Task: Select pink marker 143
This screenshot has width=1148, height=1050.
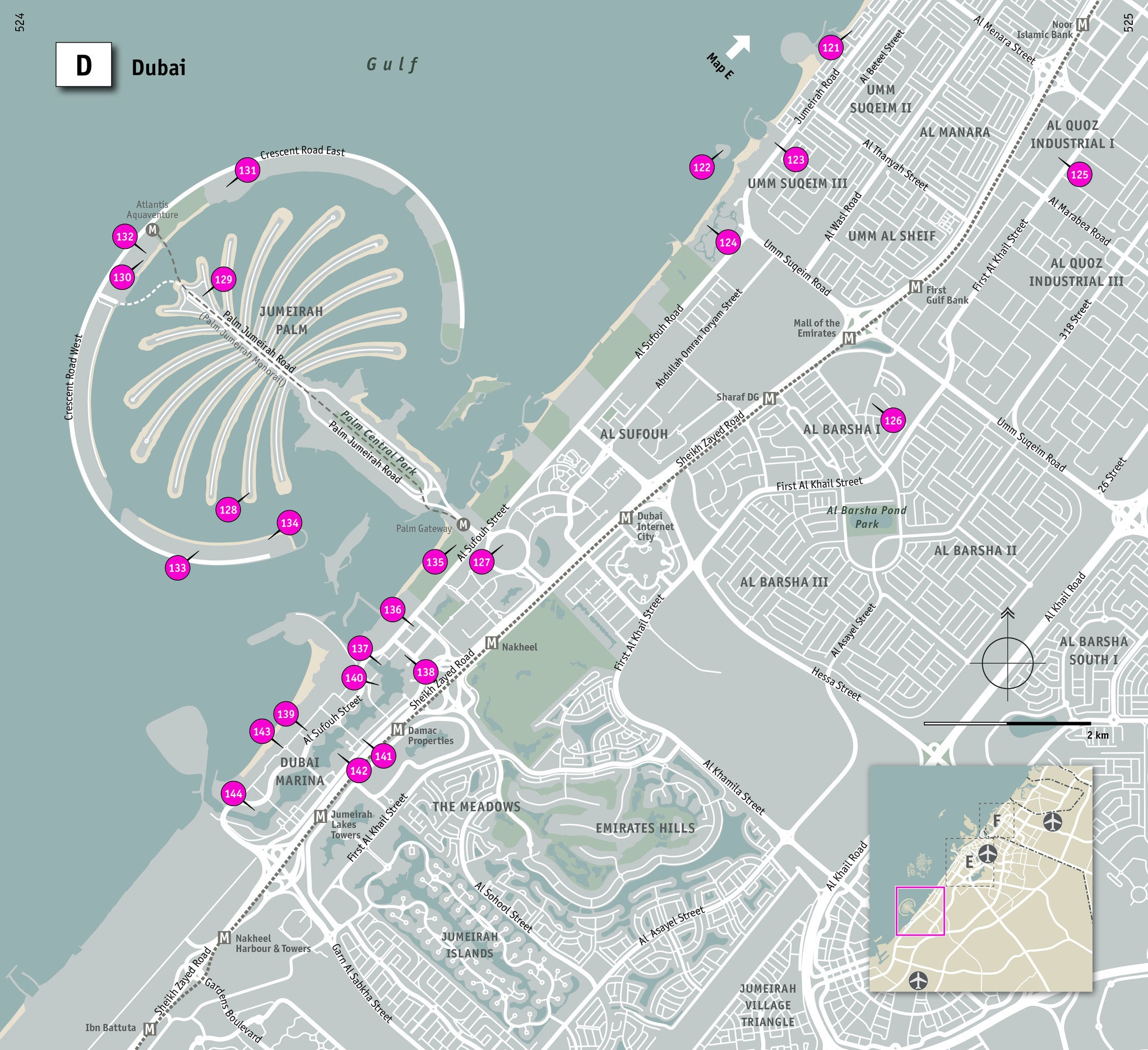Action: 262,731
